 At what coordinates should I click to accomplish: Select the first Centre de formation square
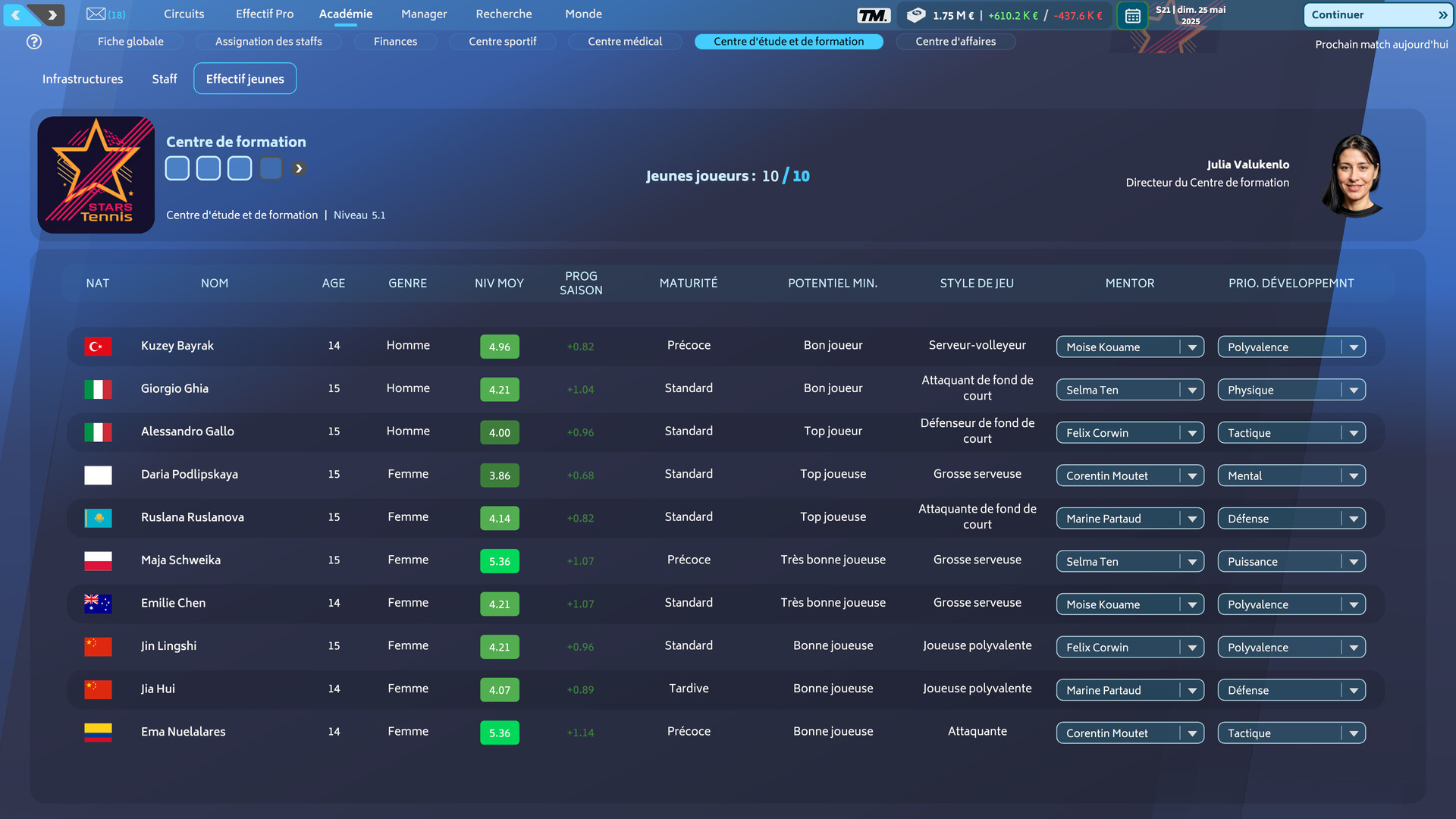177,168
